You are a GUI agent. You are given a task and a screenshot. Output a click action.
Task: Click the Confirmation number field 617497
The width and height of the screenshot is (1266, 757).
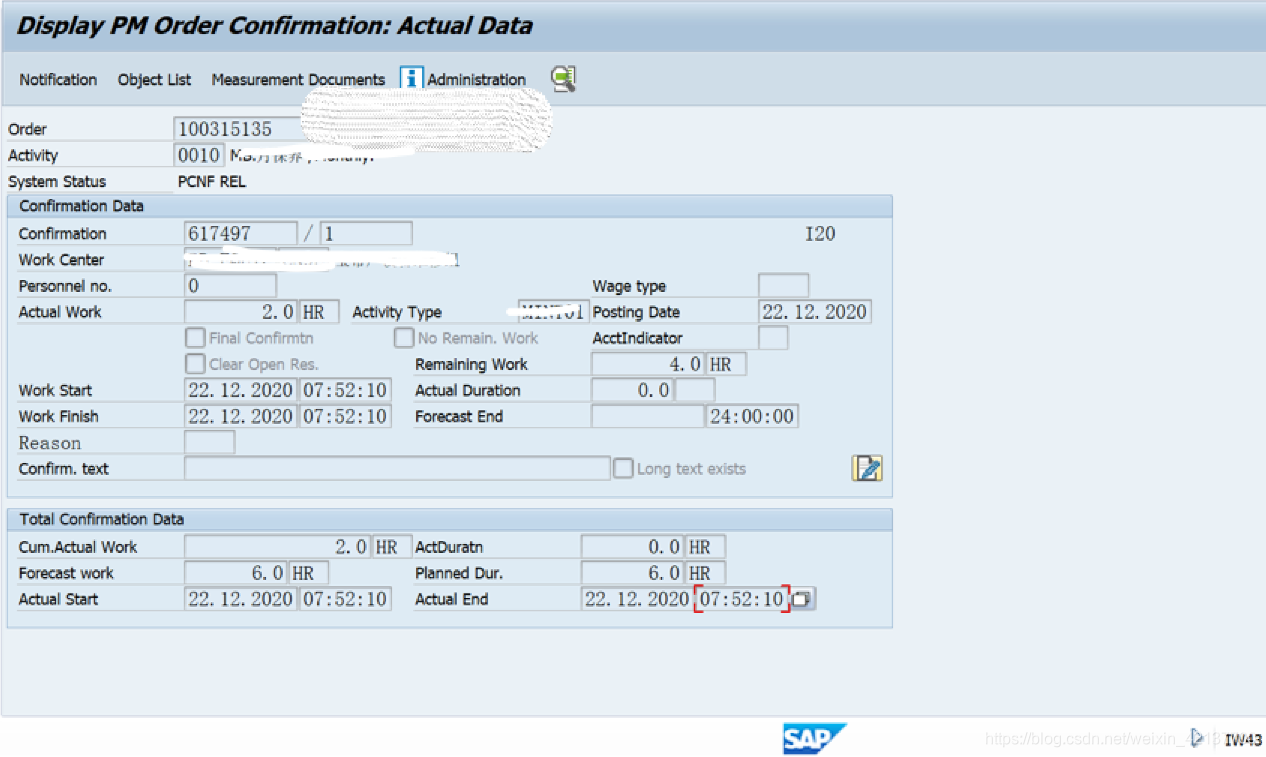click(241, 233)
